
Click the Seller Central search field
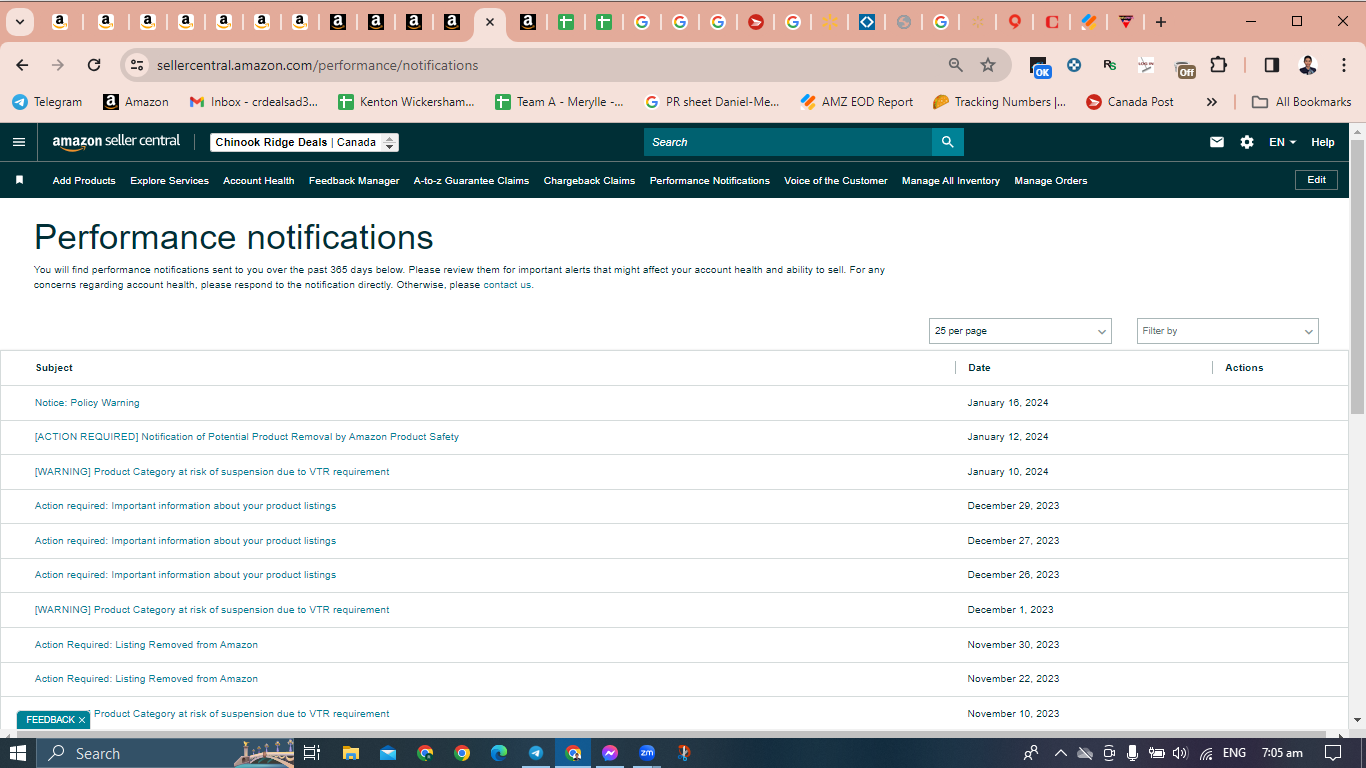coord(788,142)
